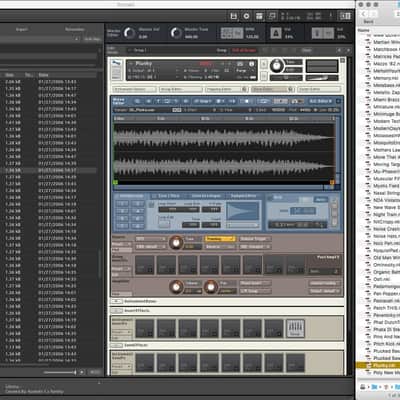
Task: Click first empty Group Insert FX slot
Action: pos(145,265)
